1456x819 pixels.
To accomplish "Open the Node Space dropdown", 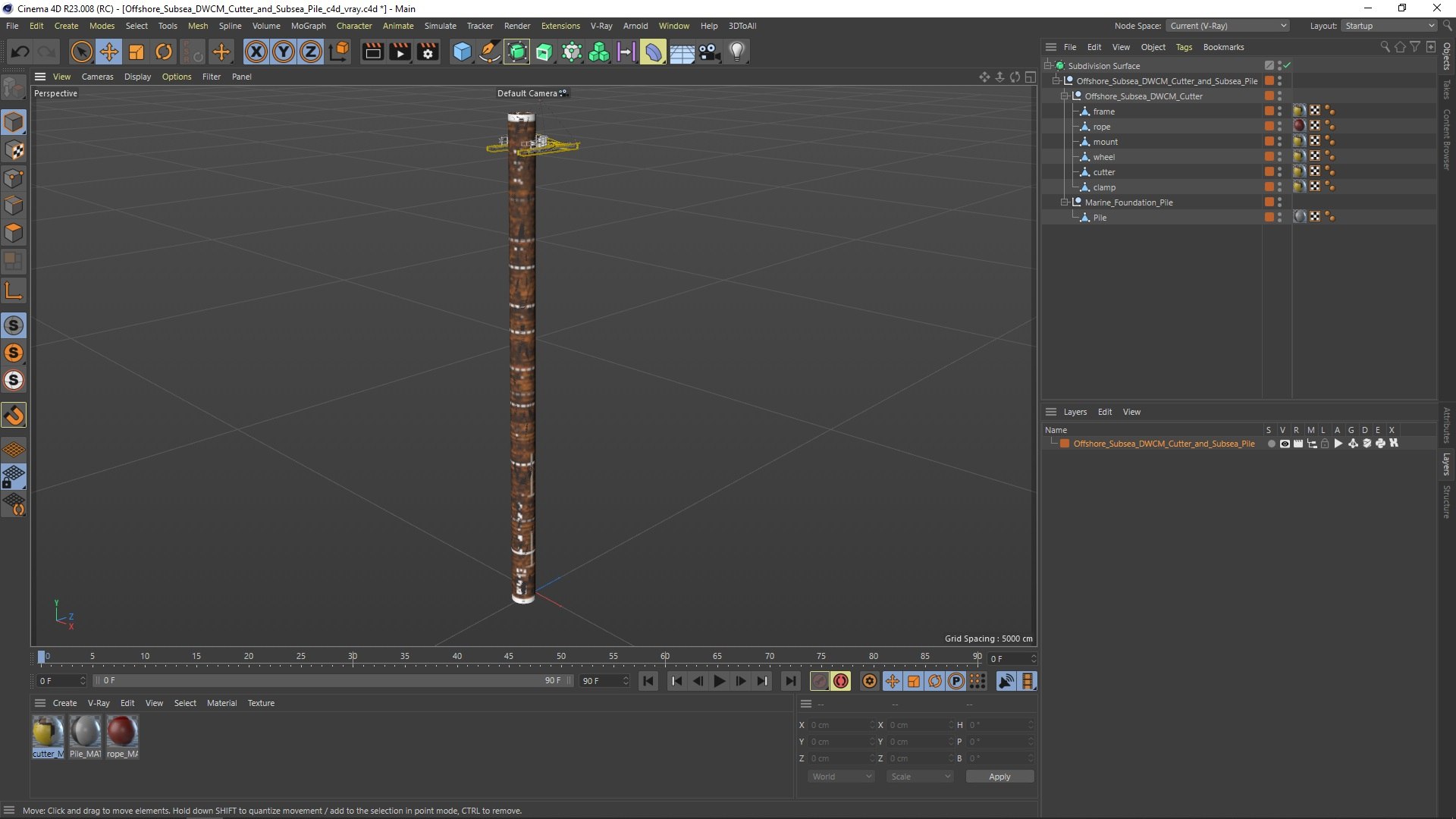I will pyautogui.click(x=1227, y=26).
